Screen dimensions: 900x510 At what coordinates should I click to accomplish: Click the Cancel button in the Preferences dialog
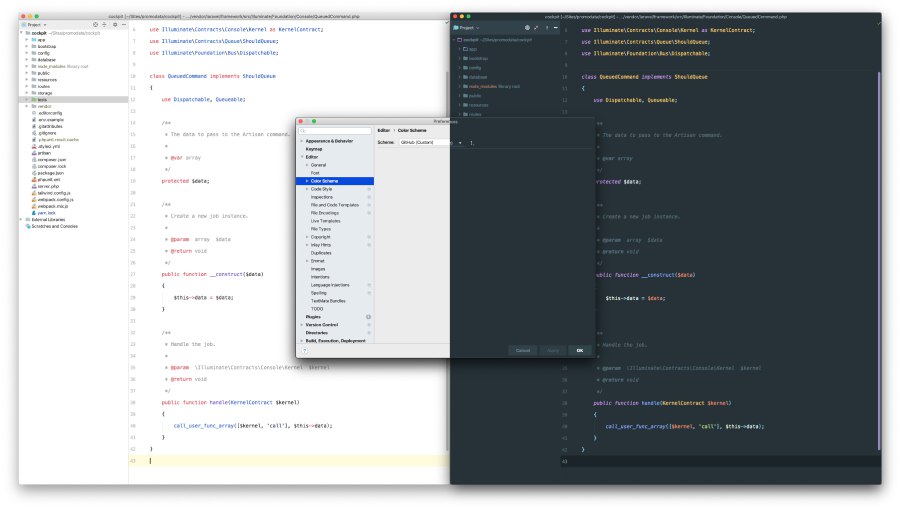pos(523,351)
